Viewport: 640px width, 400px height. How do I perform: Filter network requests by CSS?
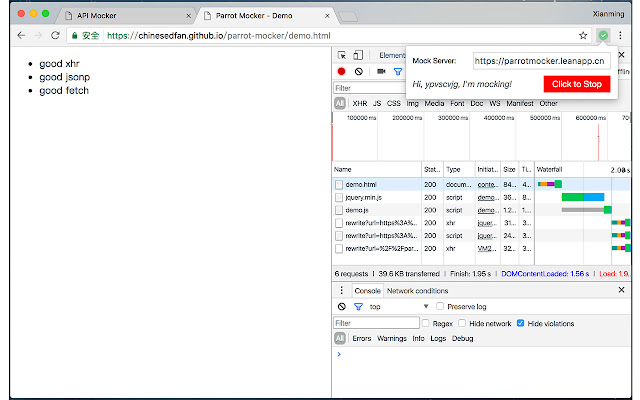394,104
